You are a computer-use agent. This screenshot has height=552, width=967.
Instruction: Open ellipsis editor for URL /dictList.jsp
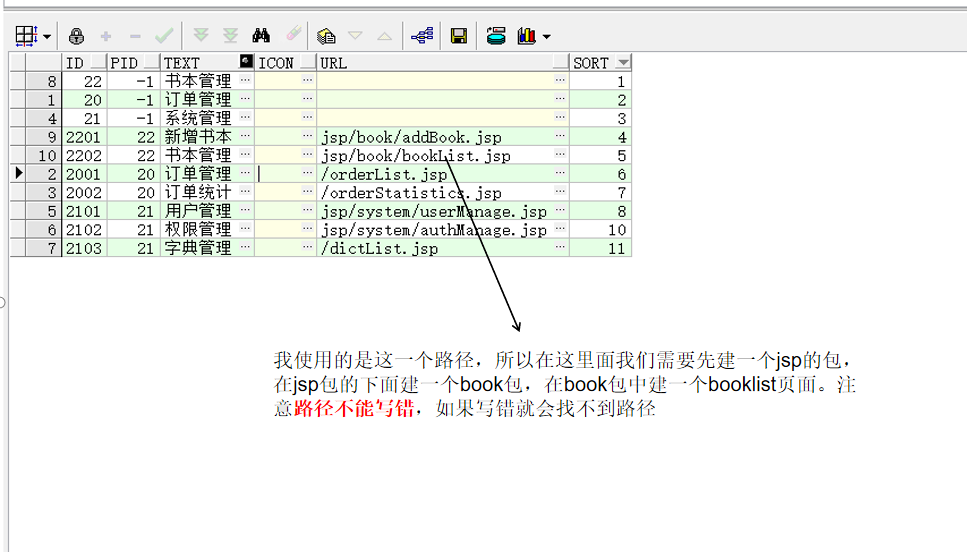coord(560,247)
